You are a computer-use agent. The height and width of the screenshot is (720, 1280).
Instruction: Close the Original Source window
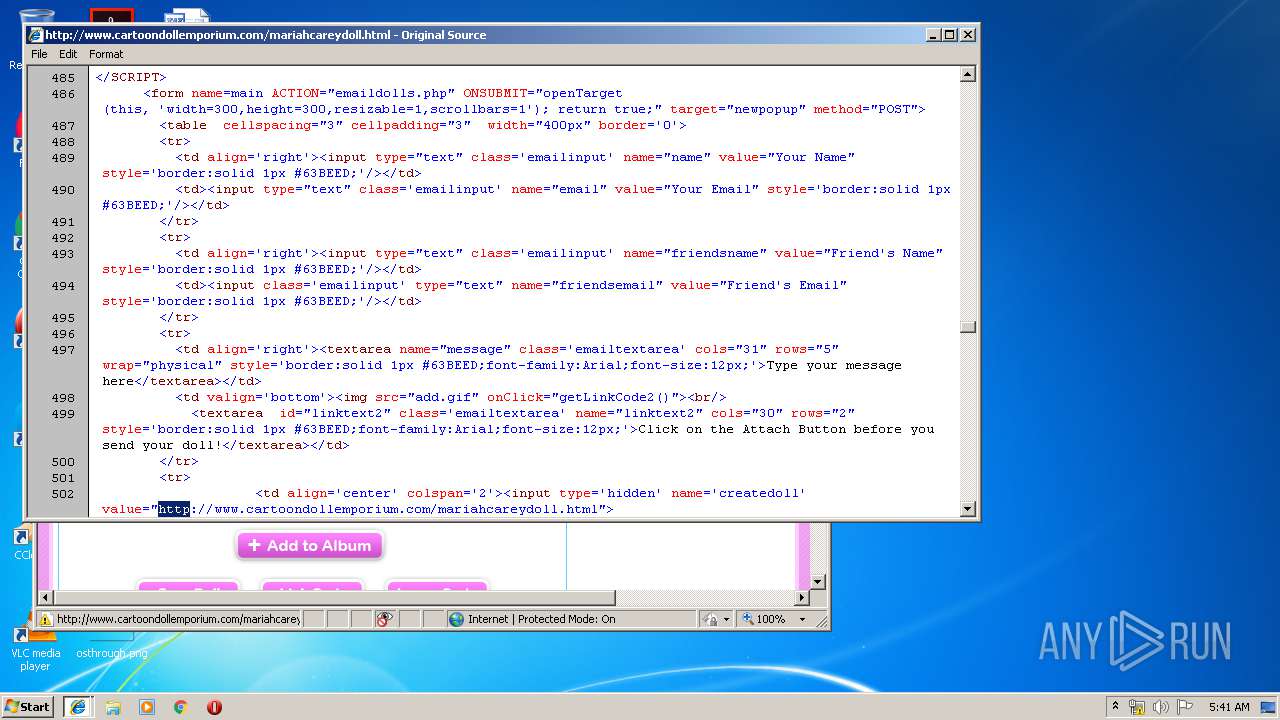coord(968,35)
